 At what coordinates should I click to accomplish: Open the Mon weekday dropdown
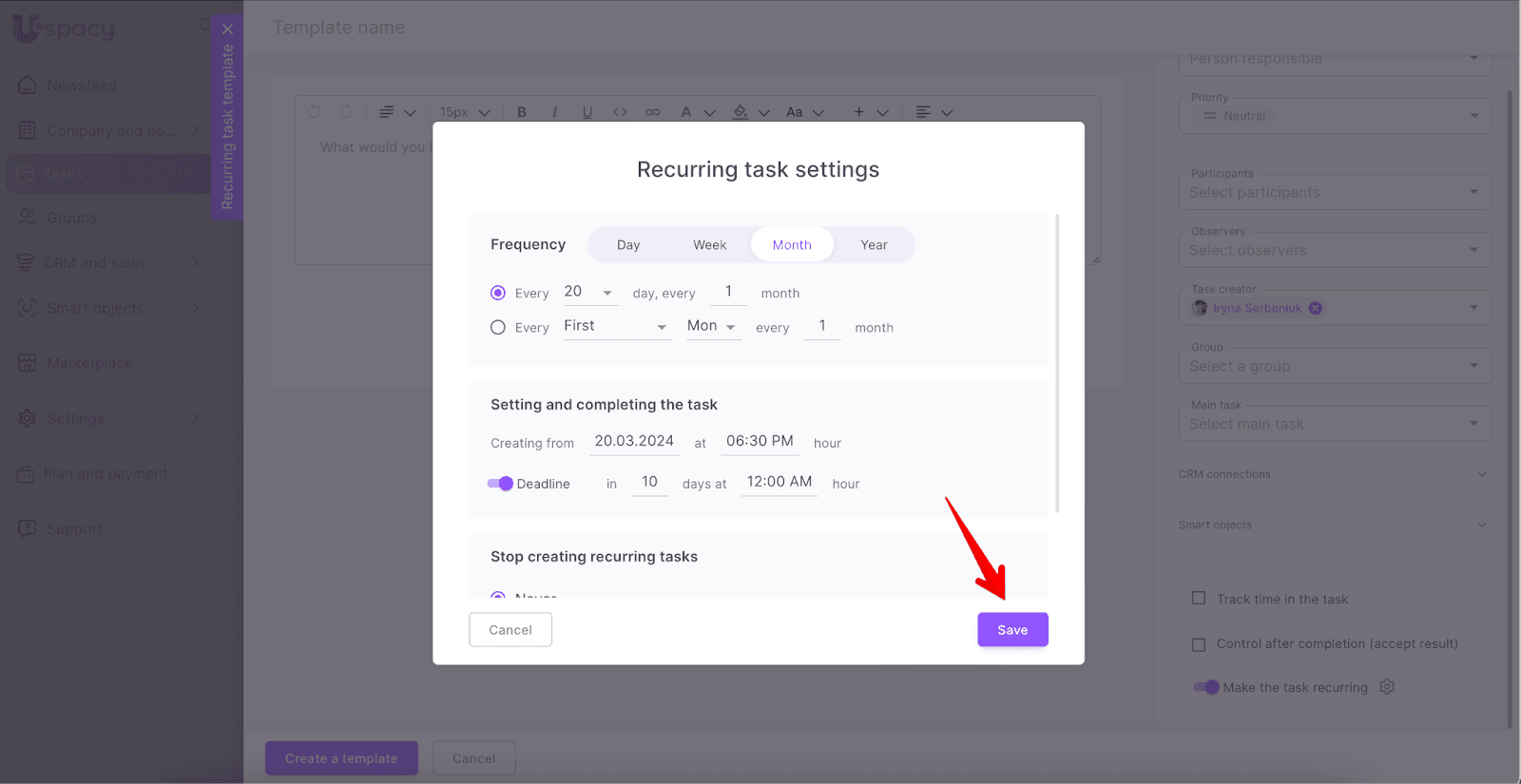712,327
